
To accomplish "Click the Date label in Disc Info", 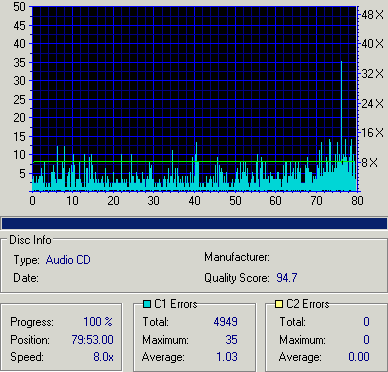I will 26,278.
